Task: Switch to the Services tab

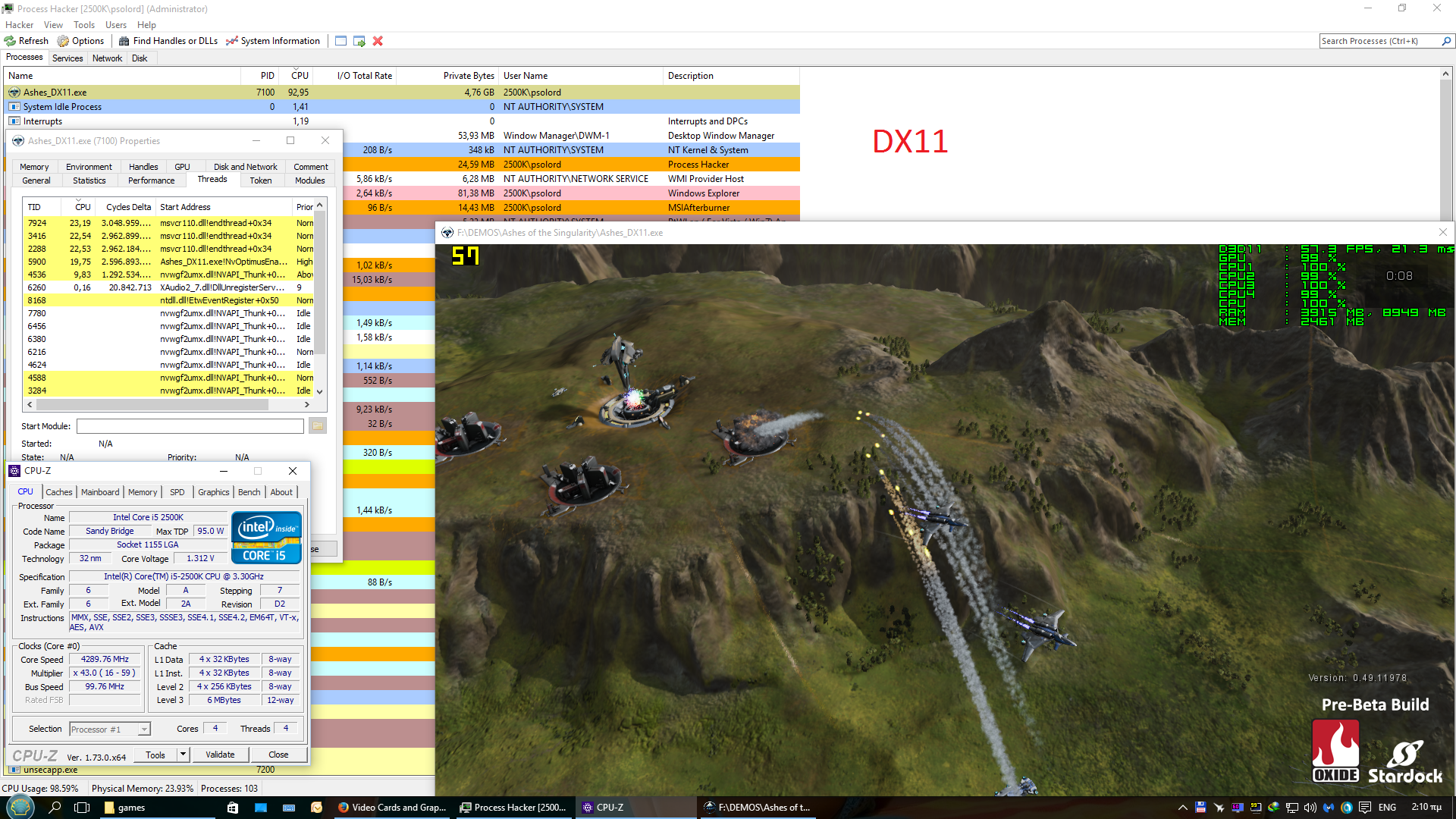Action: coord(67,58)
